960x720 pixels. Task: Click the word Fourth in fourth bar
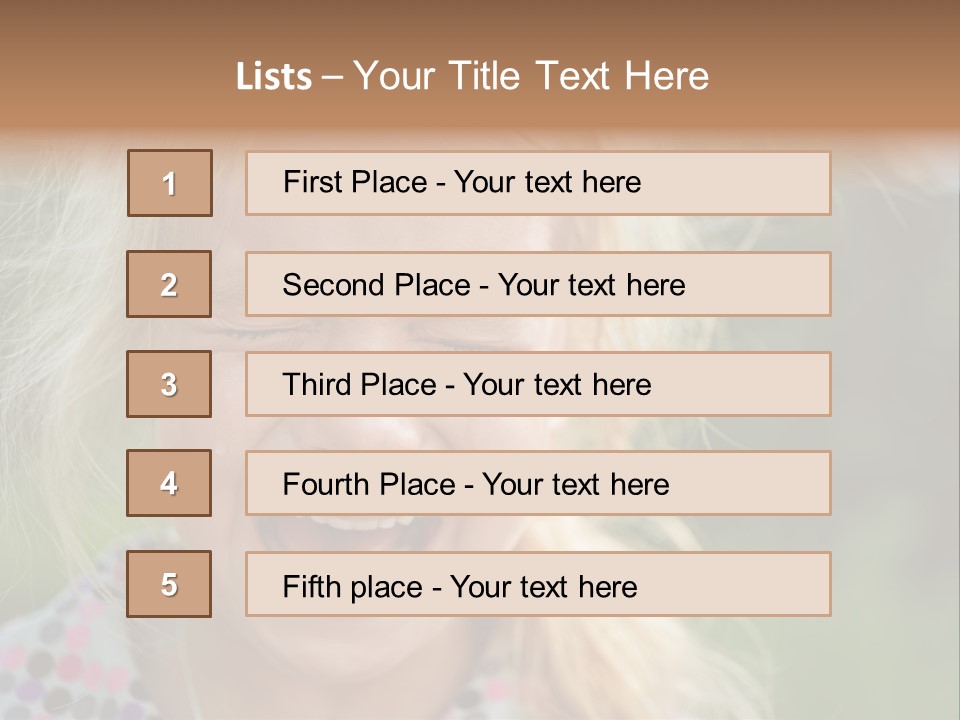pyautogui.click(x=326, y=484)
